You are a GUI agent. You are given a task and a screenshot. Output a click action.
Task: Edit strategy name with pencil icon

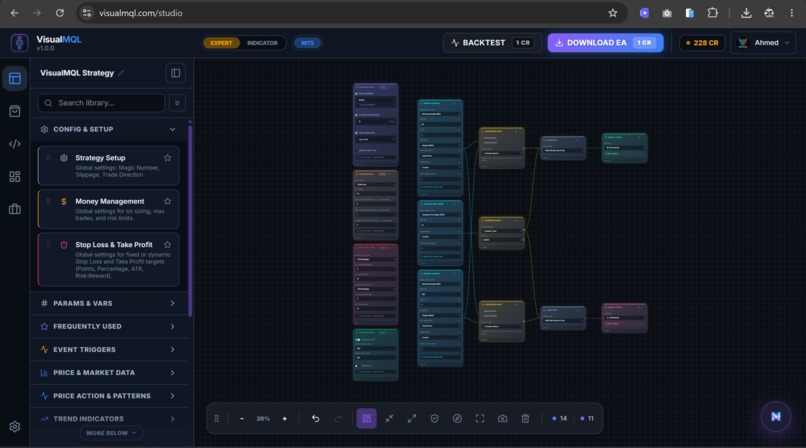coord(121,73)
